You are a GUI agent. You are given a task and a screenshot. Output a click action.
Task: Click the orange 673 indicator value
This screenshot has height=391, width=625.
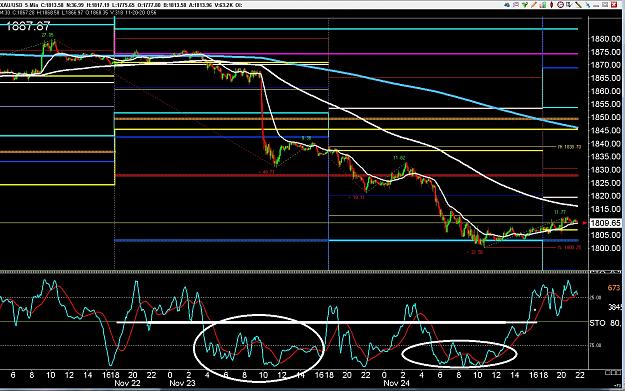[614, 288]
